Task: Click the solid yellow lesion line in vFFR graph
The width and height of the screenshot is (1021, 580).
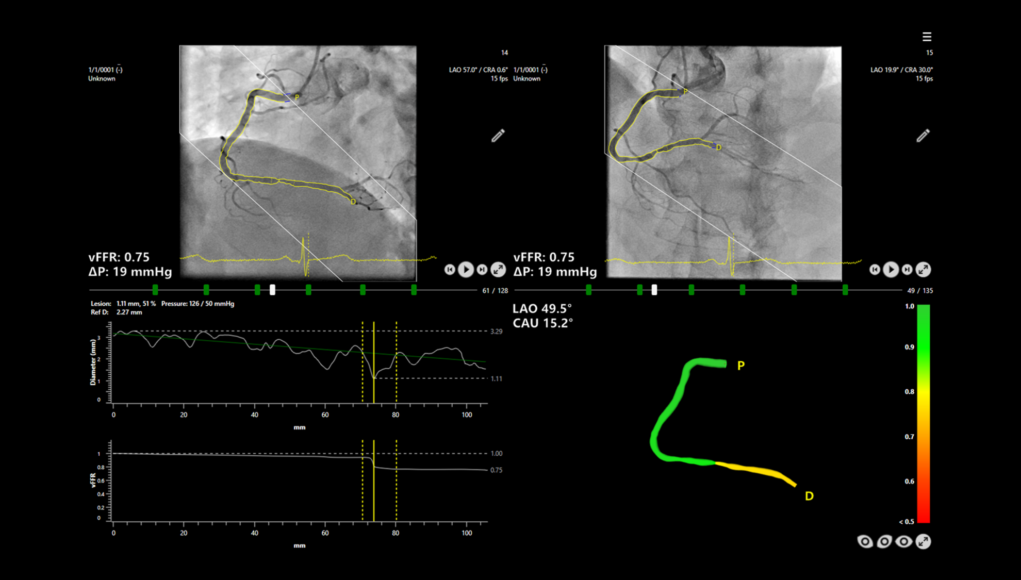Action: [x=374, y=480]
